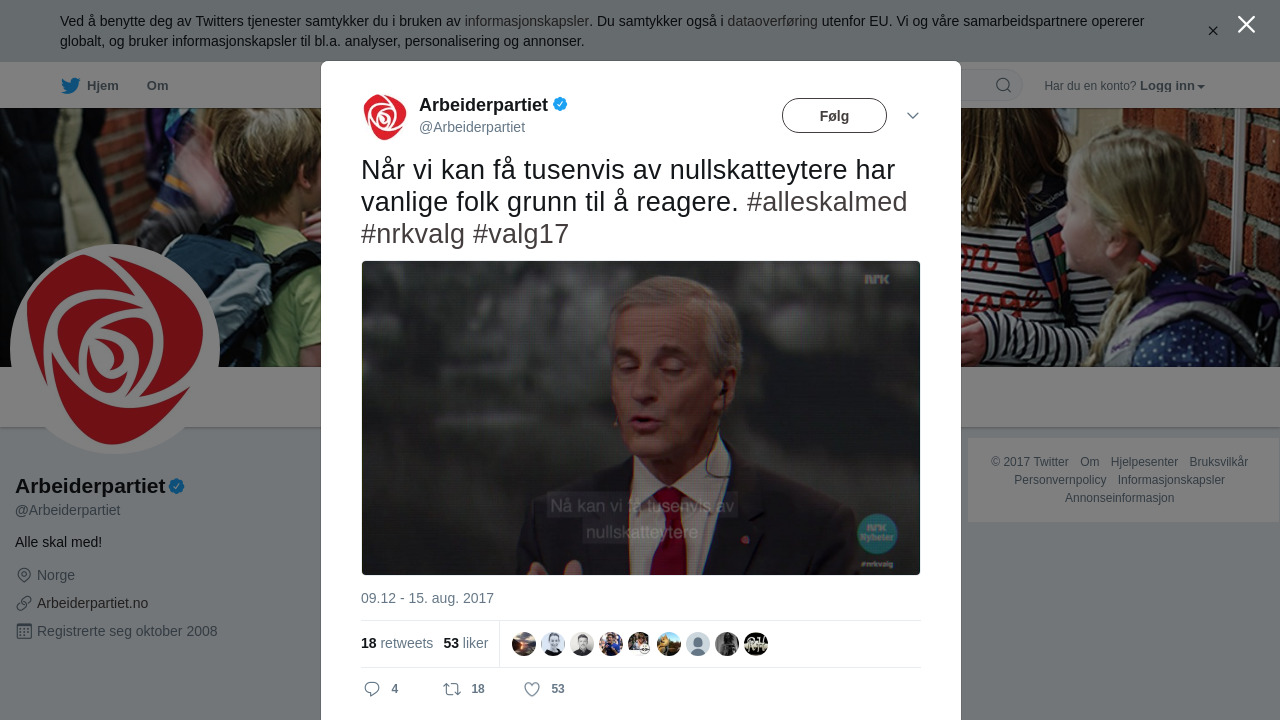Click the verified badge next to Arbeiderpartiet sidebar name

click(x=177, y=486)
